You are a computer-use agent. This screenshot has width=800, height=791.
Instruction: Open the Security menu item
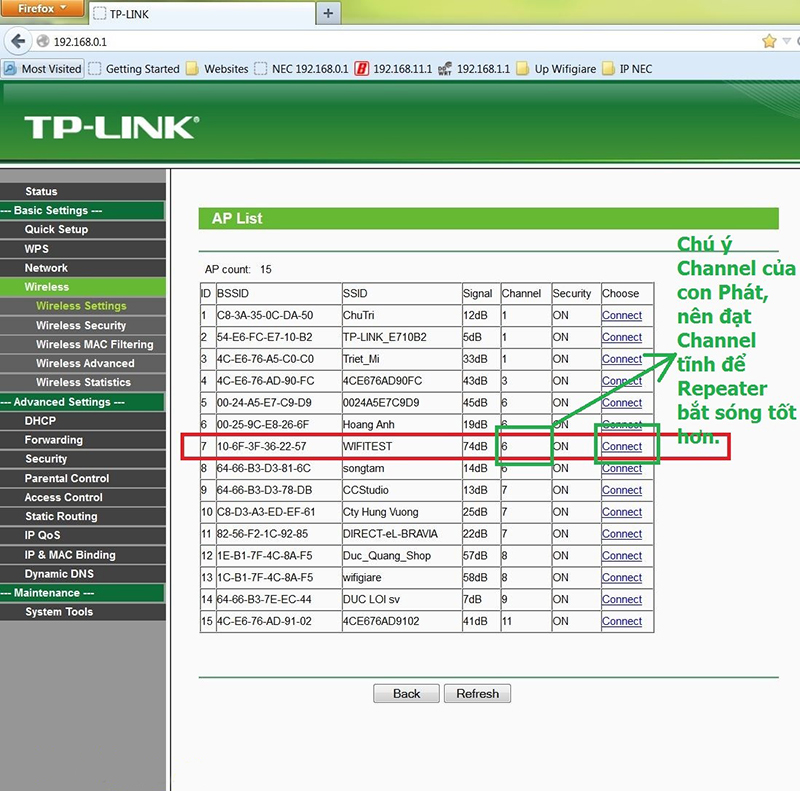[x=83, y=459]
